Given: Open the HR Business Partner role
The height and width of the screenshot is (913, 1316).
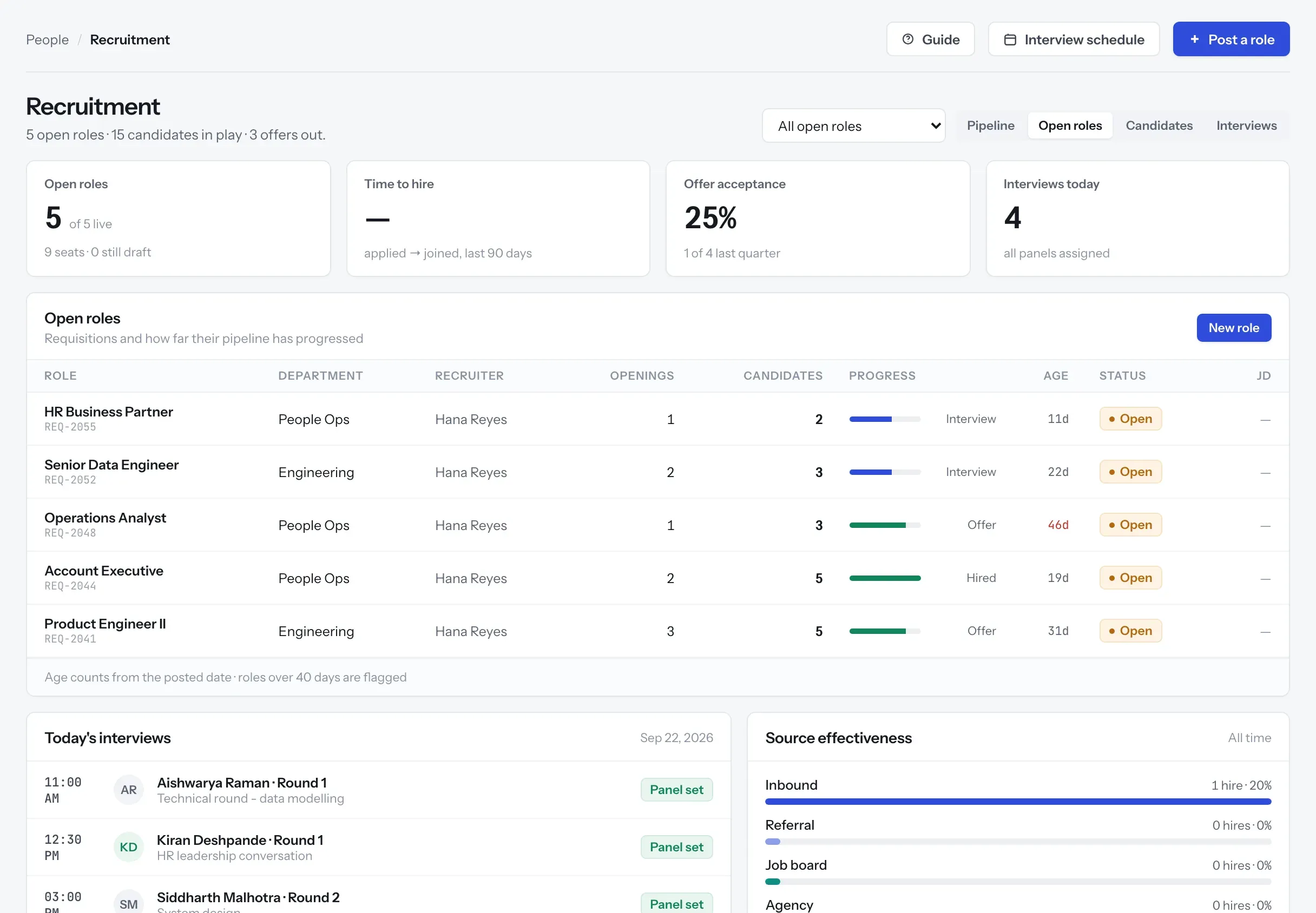Looking at the screenshot, I should (x=109, y=412).
